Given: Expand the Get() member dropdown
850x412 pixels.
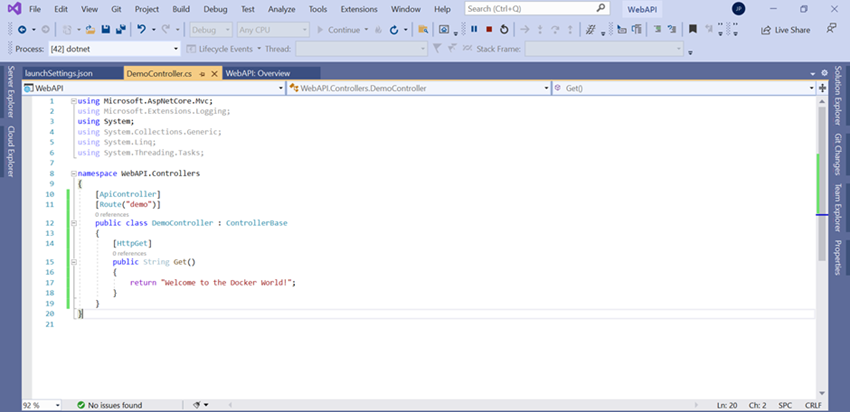Looking at the screenshot, I should (x=811, y=88).
